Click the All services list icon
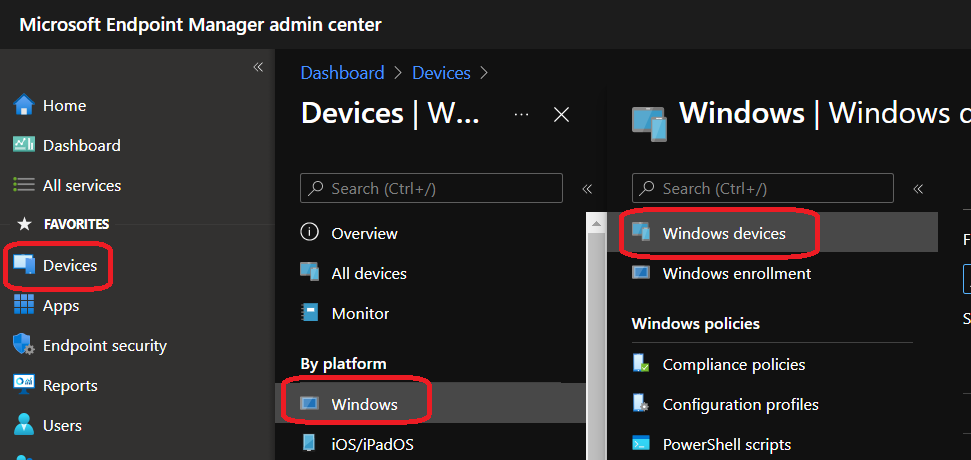This screenshot has width=971, height=460. point(24,185)
